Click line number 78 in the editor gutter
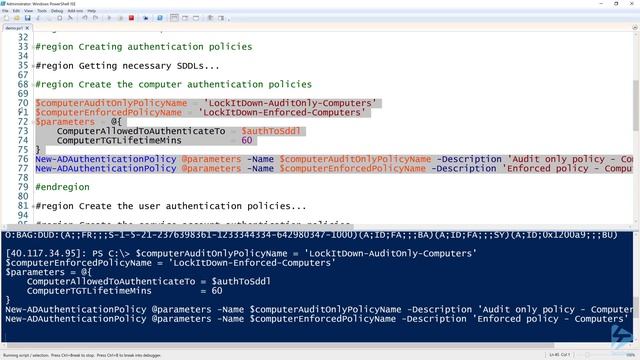 click(x=23, y=178)
